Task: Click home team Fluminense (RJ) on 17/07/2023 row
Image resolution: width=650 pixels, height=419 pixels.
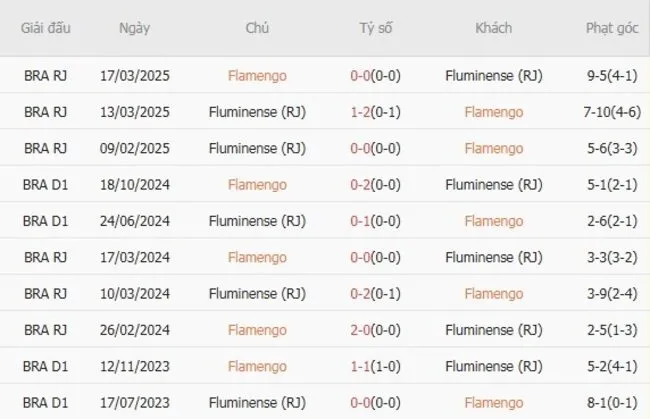Action: coord(257,402)
